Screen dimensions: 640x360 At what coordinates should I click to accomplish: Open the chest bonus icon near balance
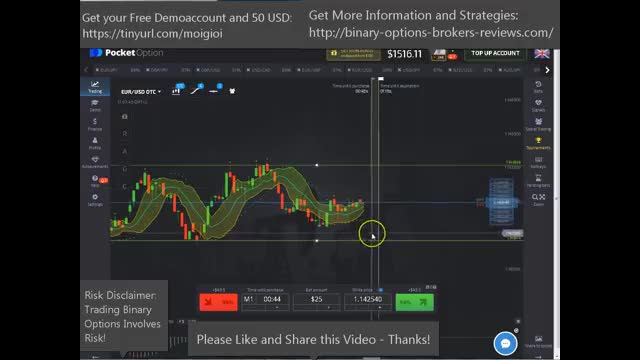pyautogui.click(x=439, y=55)
